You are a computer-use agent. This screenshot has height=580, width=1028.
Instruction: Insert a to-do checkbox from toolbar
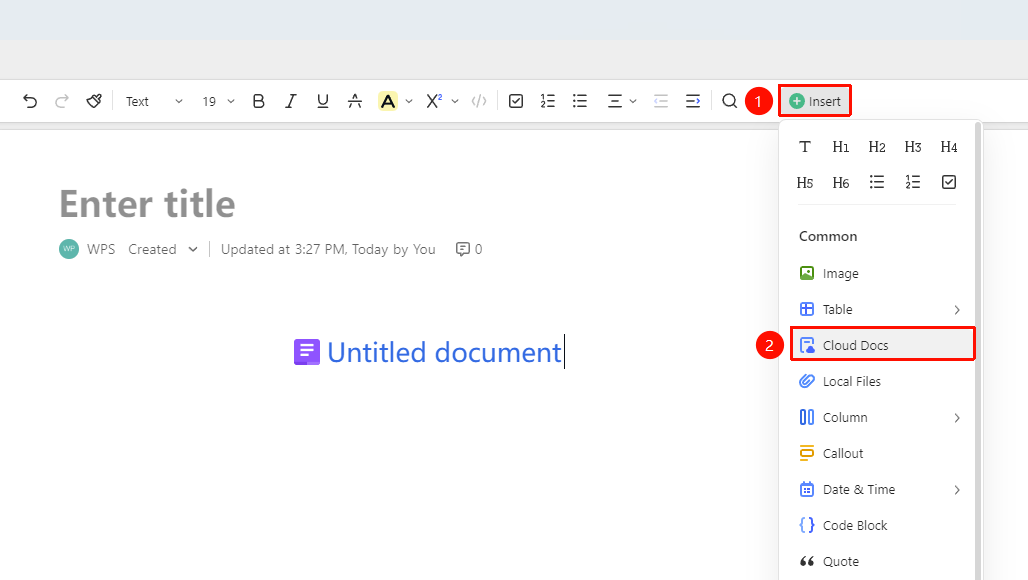tap(516, 101)
